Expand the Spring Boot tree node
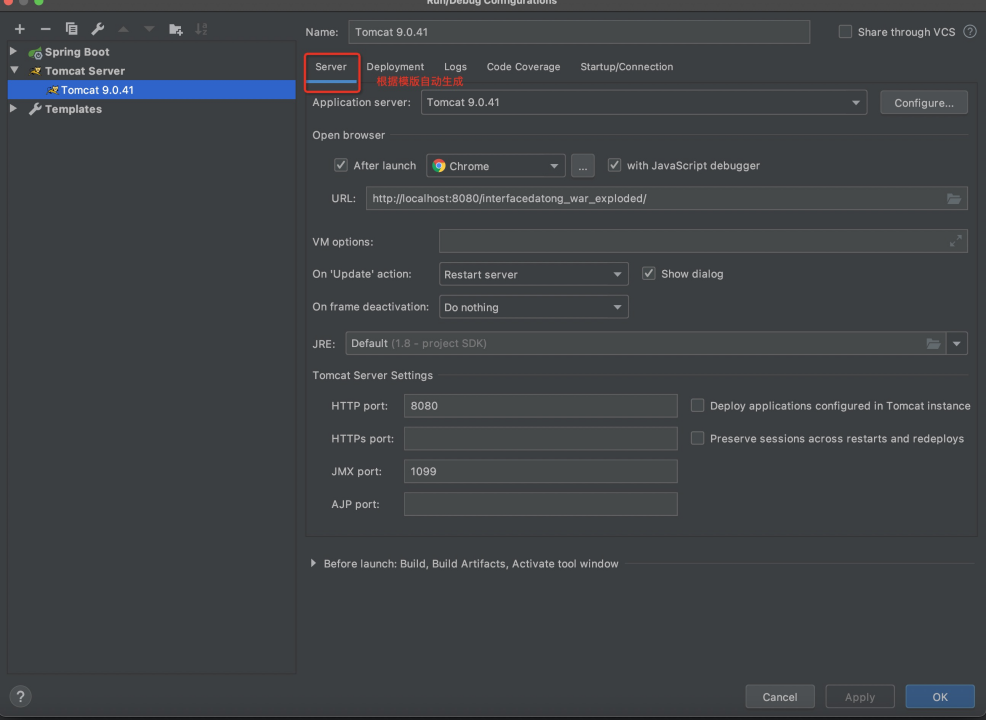 pos(13,52)
